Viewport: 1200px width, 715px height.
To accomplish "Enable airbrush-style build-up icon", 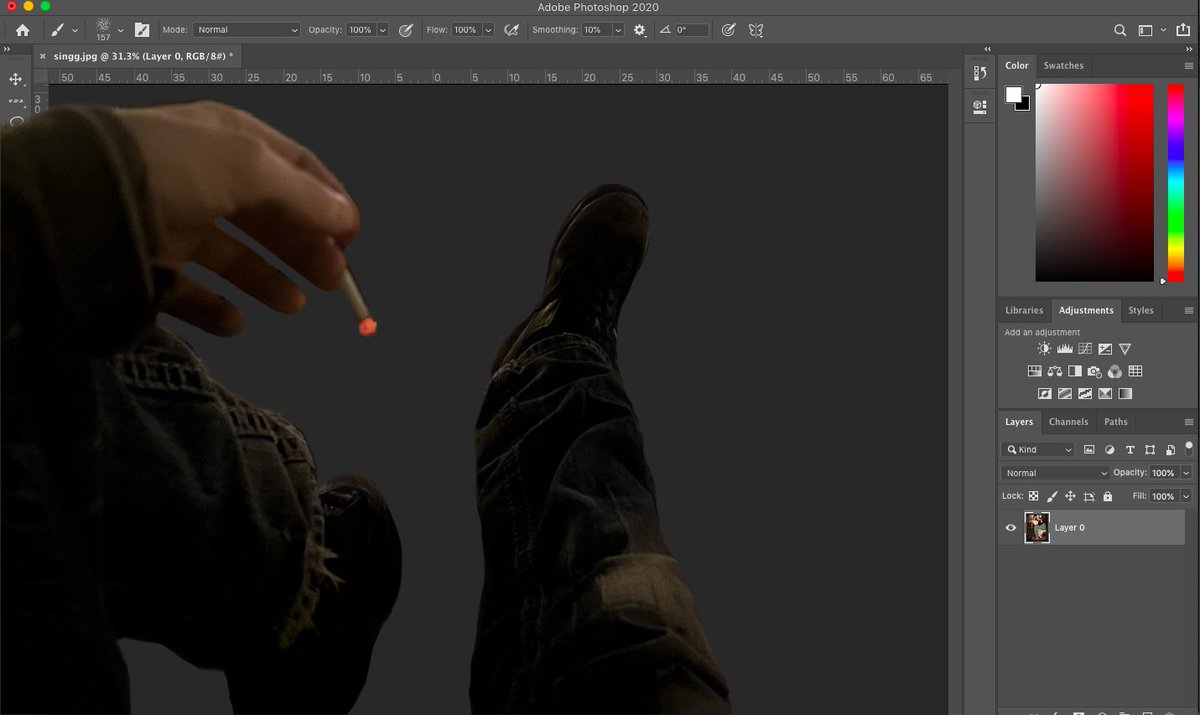I will click(512, 30).
